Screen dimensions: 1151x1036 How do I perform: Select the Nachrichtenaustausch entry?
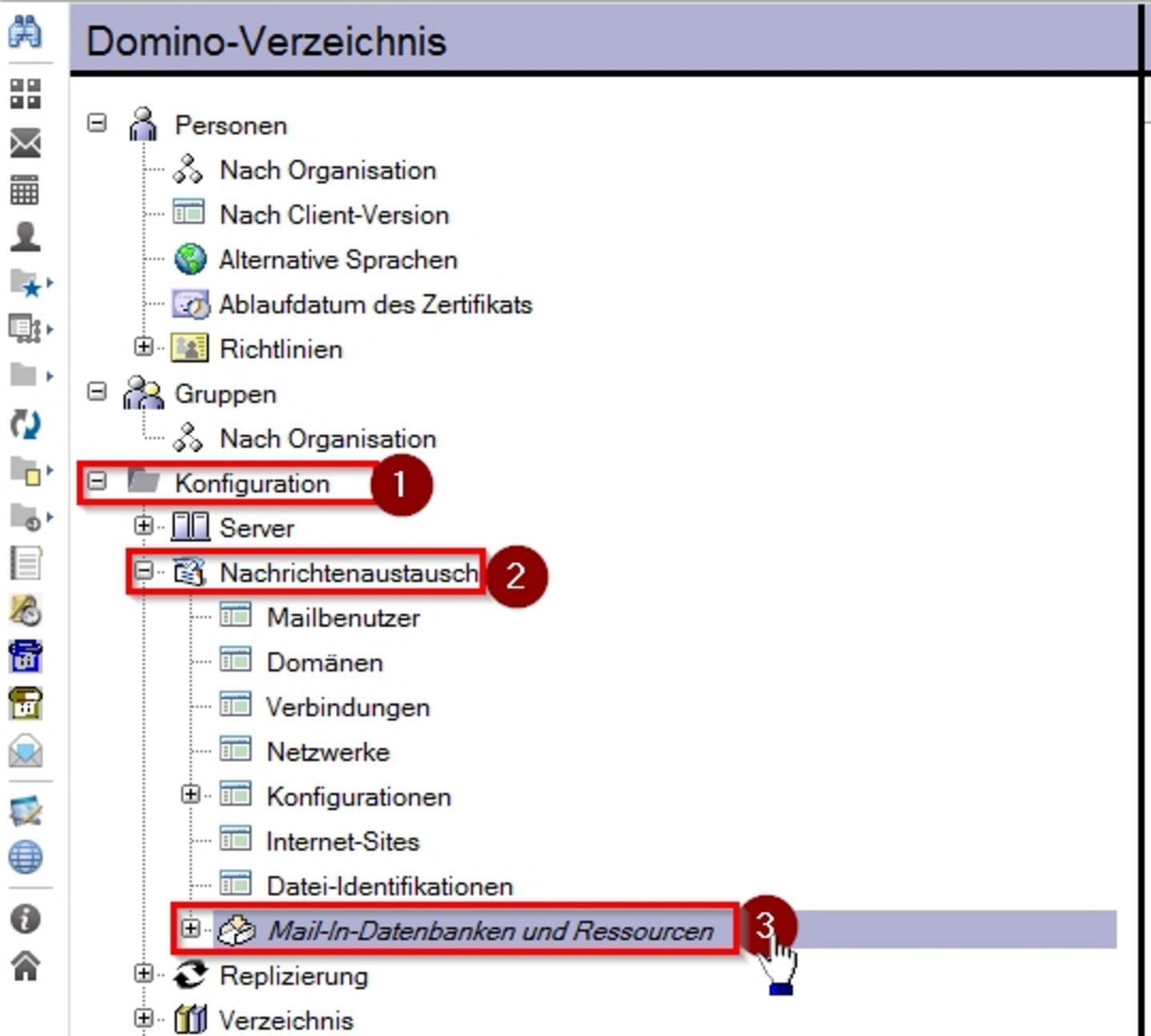348,573
